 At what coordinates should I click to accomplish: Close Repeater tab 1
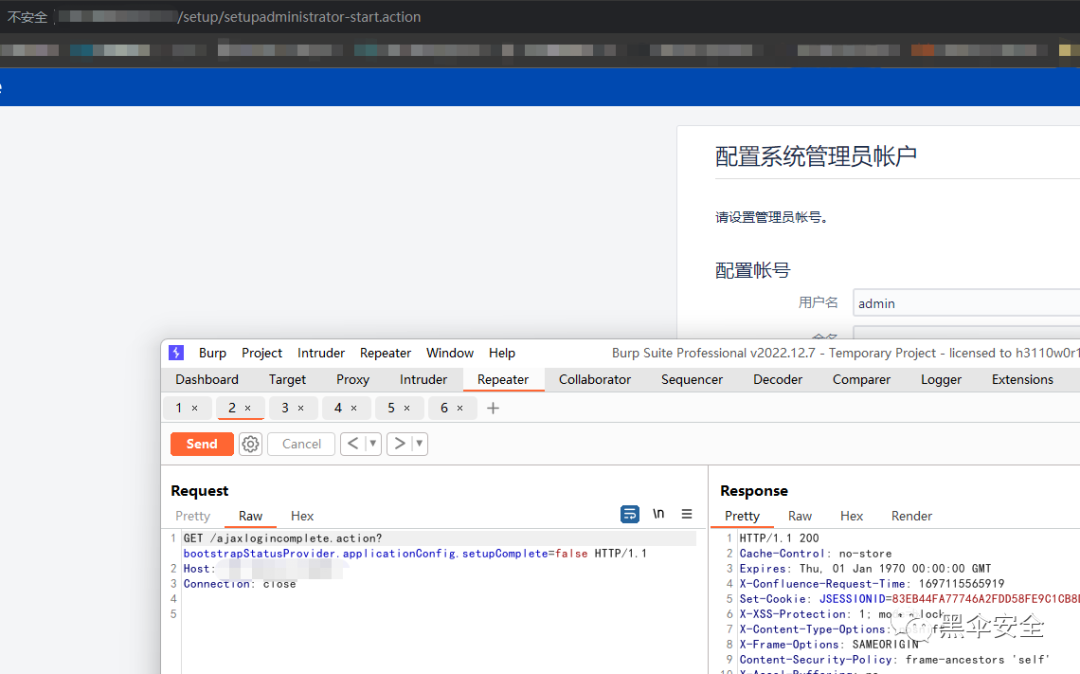coord(195,408)
